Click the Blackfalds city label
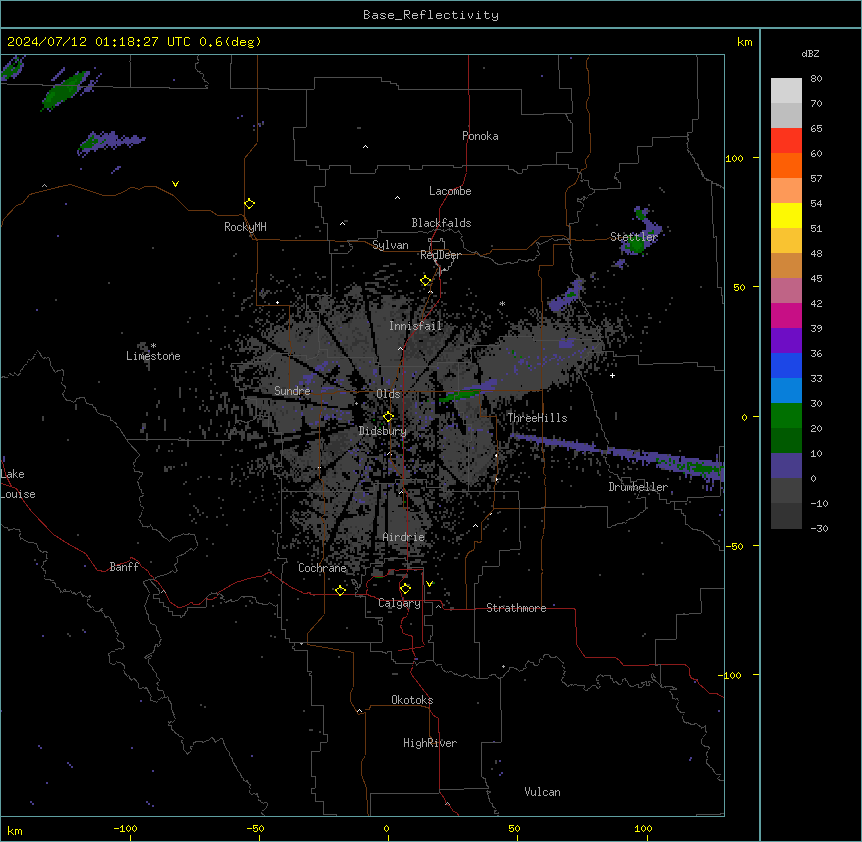This screenshot has width=862, height=842. click(441, 223)
